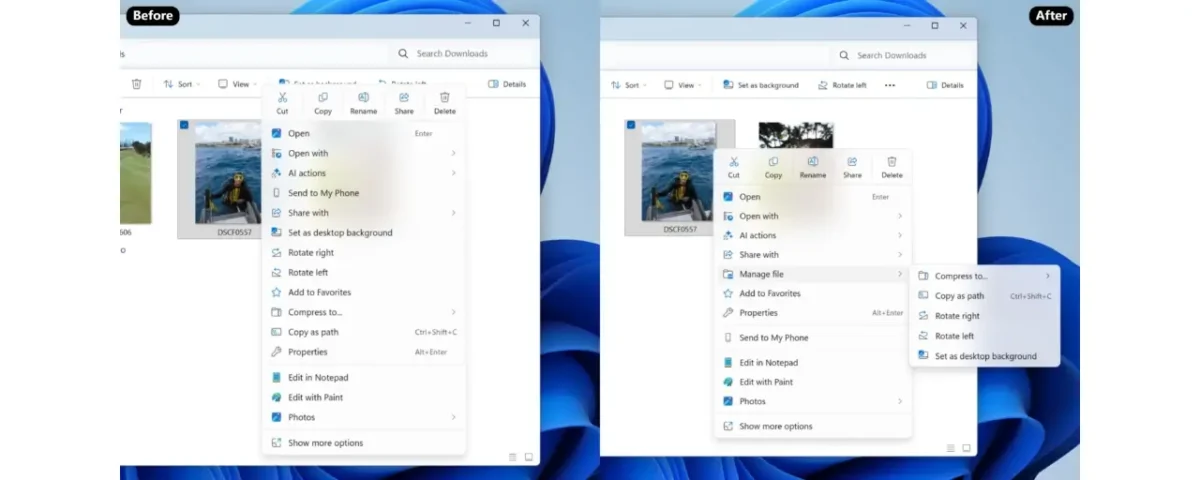
Task: Toggle the DSCF0557 selection checkbox in the After window
Action: (x=631, y=125)
